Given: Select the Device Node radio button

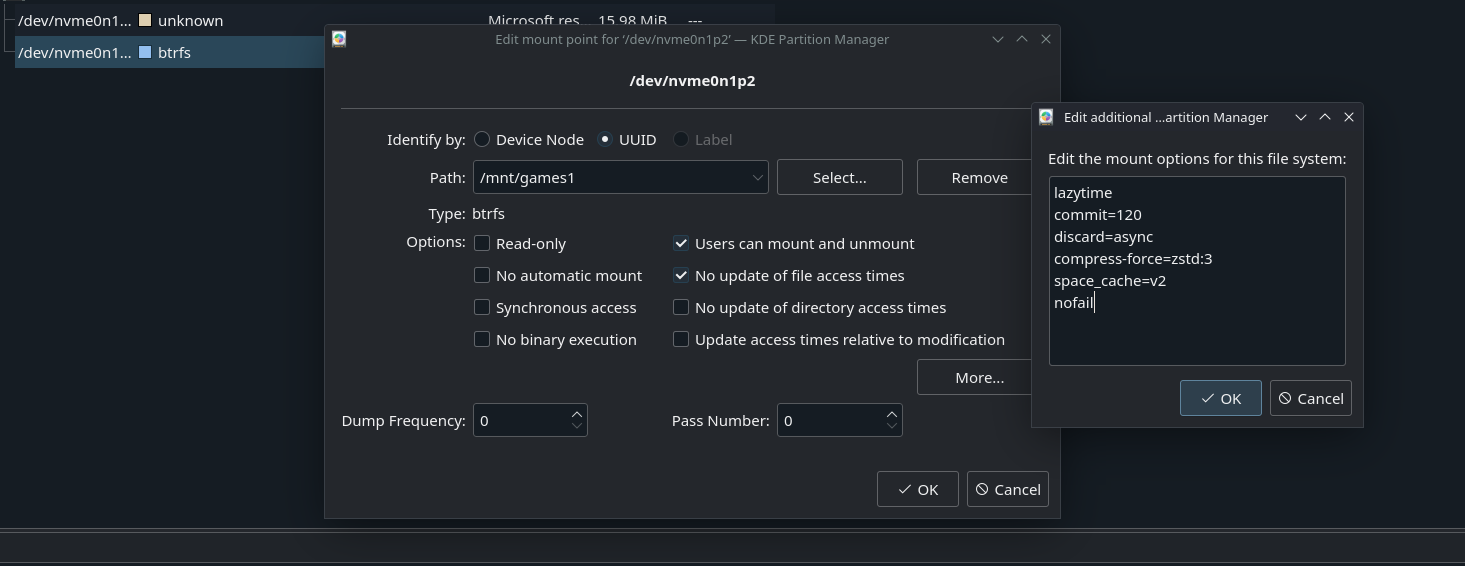Looking at the screenshot, I should [482, 139].
